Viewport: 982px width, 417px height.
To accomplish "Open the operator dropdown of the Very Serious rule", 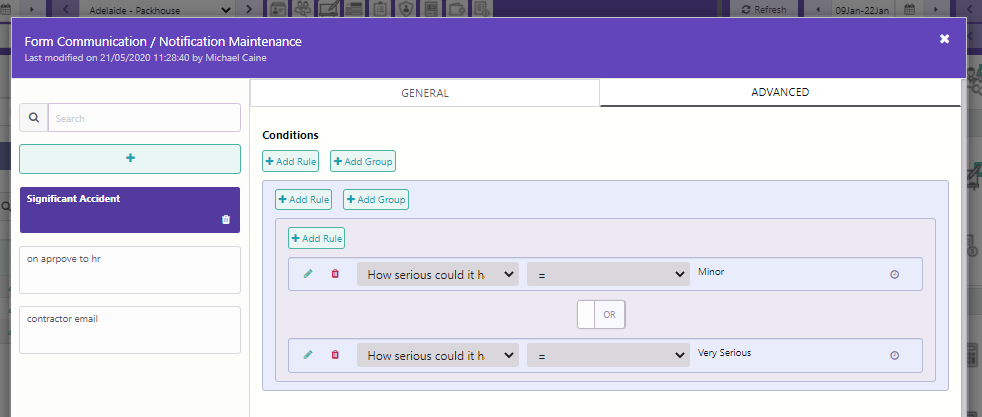I will point(608,355).
